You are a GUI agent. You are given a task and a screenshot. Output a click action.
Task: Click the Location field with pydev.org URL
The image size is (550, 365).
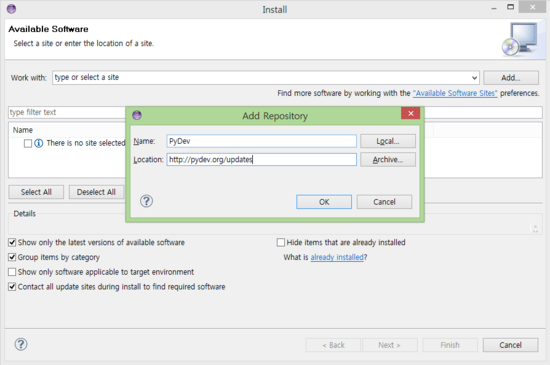coord(262,160)
